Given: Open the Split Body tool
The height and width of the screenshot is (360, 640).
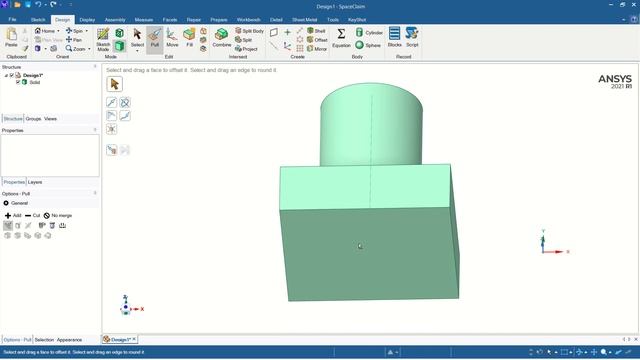Looking at the screenshot, I should tap(249, 31).
